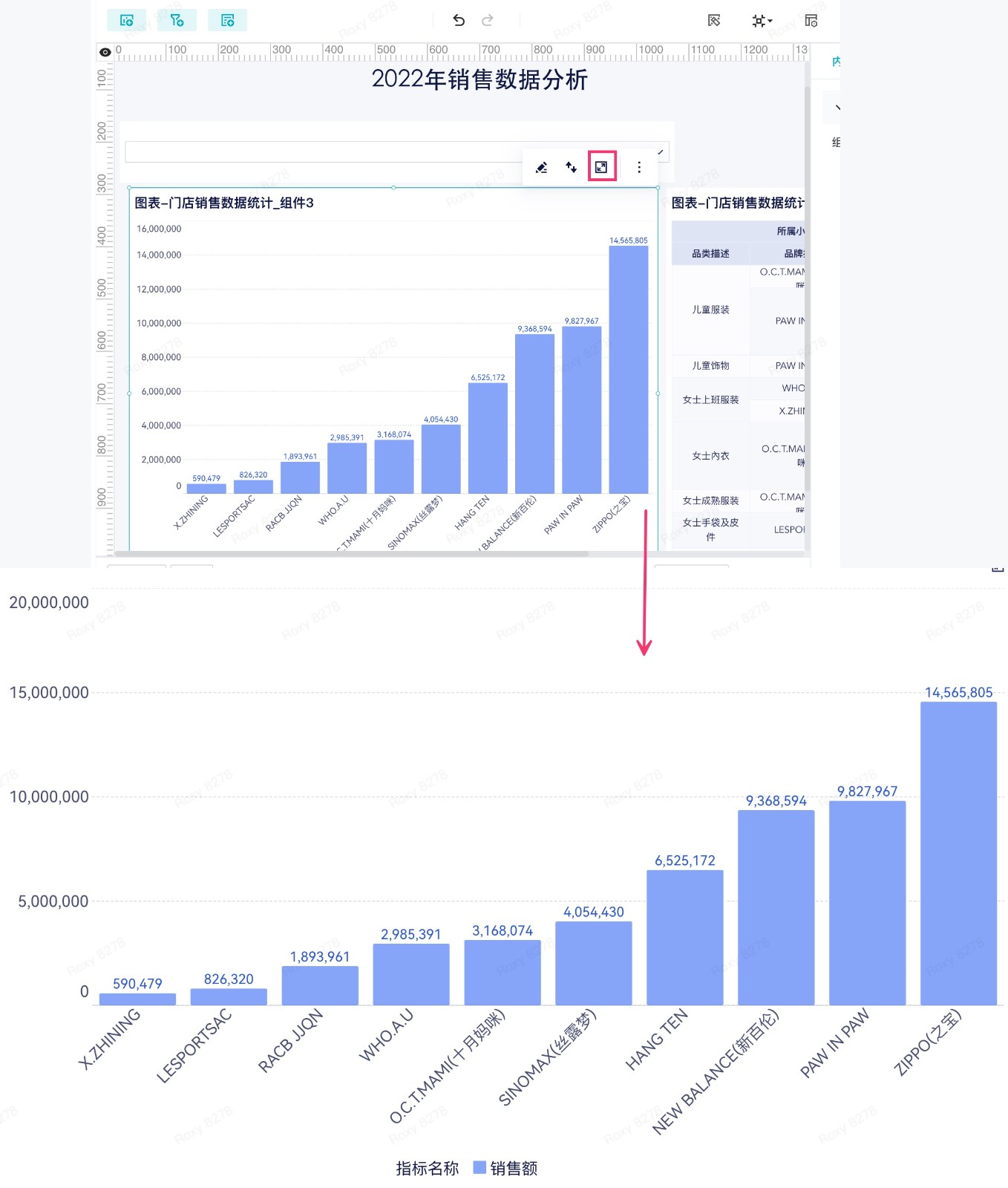This screenshot has height=1188, width=1008.
Task: Undo the last action
Action: [459, 20]
